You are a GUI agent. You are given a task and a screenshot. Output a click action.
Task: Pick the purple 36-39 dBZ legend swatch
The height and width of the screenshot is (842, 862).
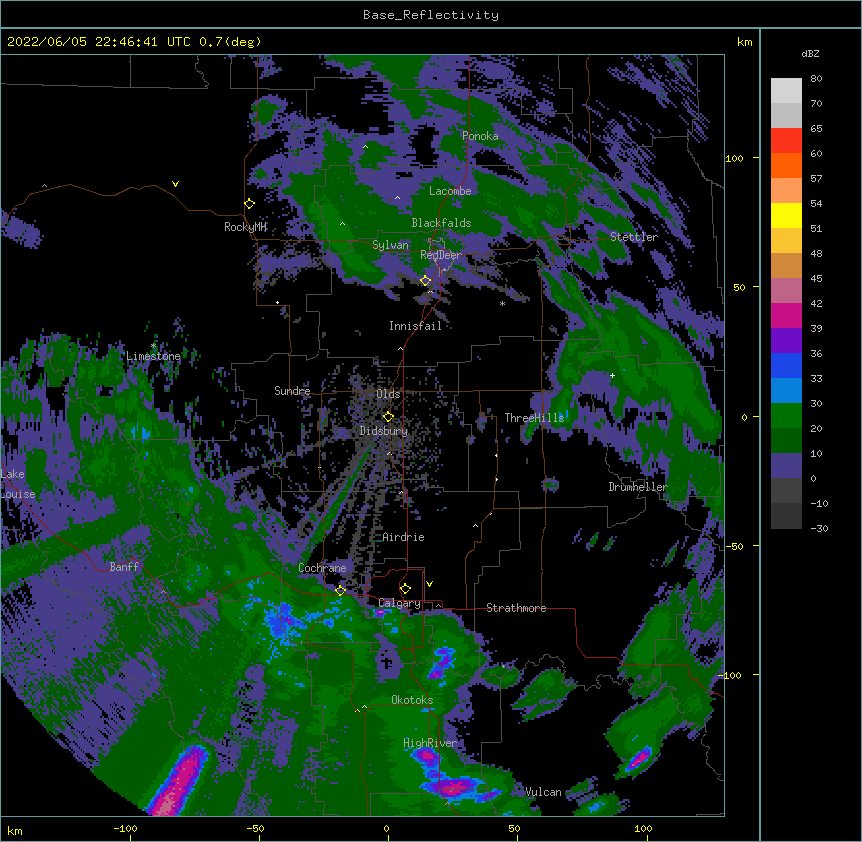(786, 341)
